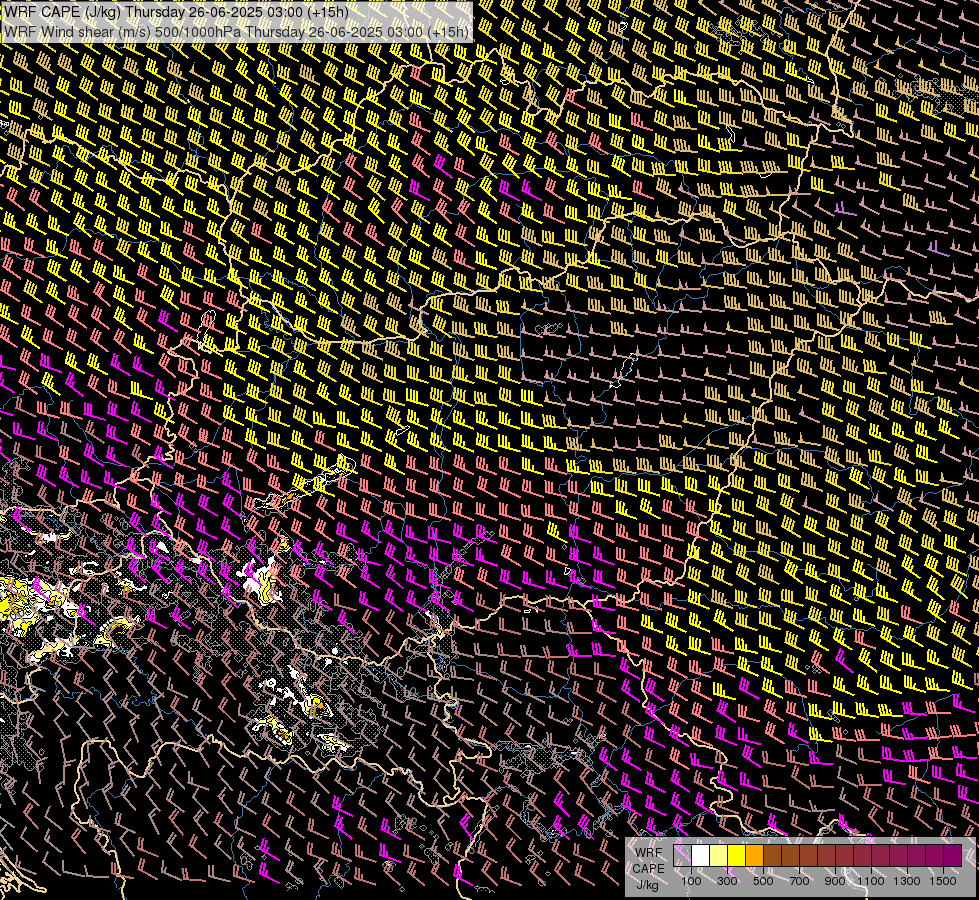Click the legend value 700
Screen dimensions: 979x900
[x=799, y=881]
